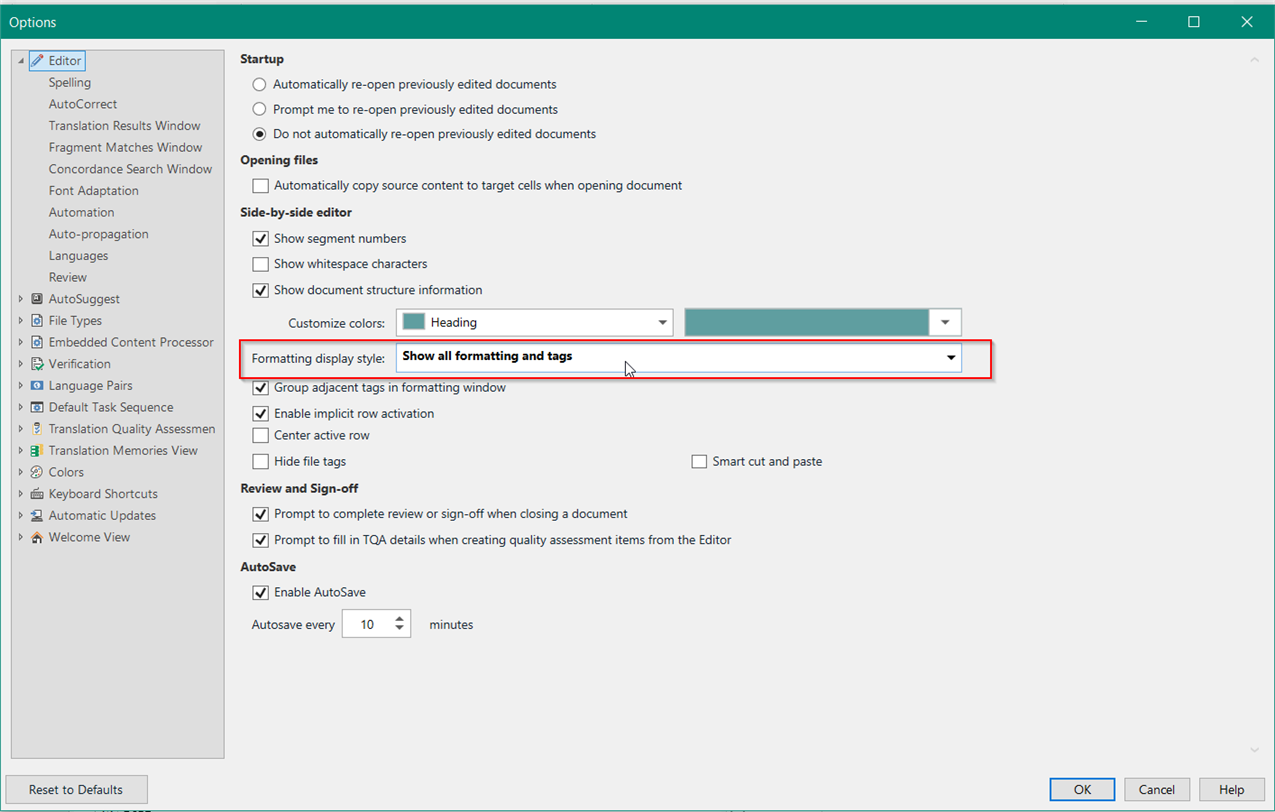Click the Colors palette icon

[x=38, y=472]
